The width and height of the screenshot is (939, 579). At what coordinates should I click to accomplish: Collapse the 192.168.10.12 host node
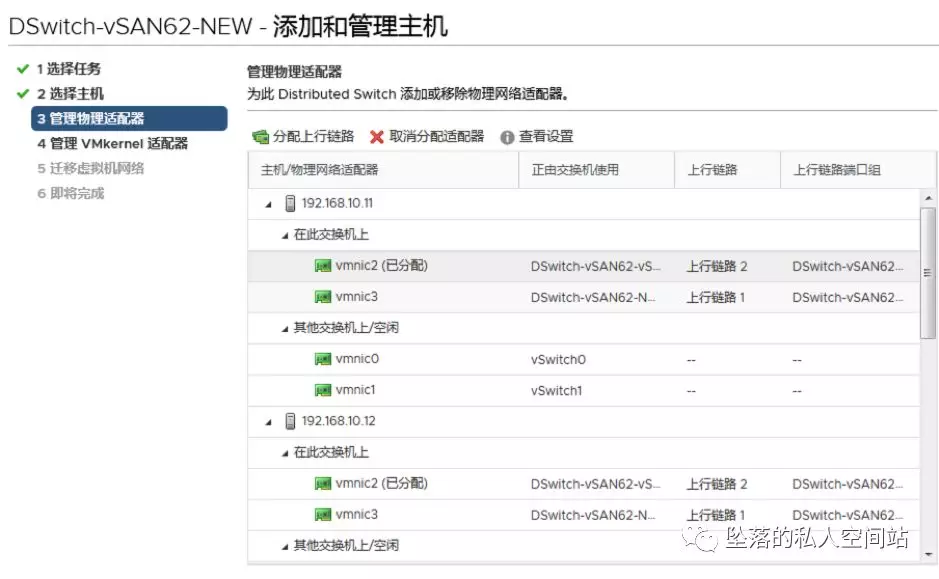pos(269,423)
